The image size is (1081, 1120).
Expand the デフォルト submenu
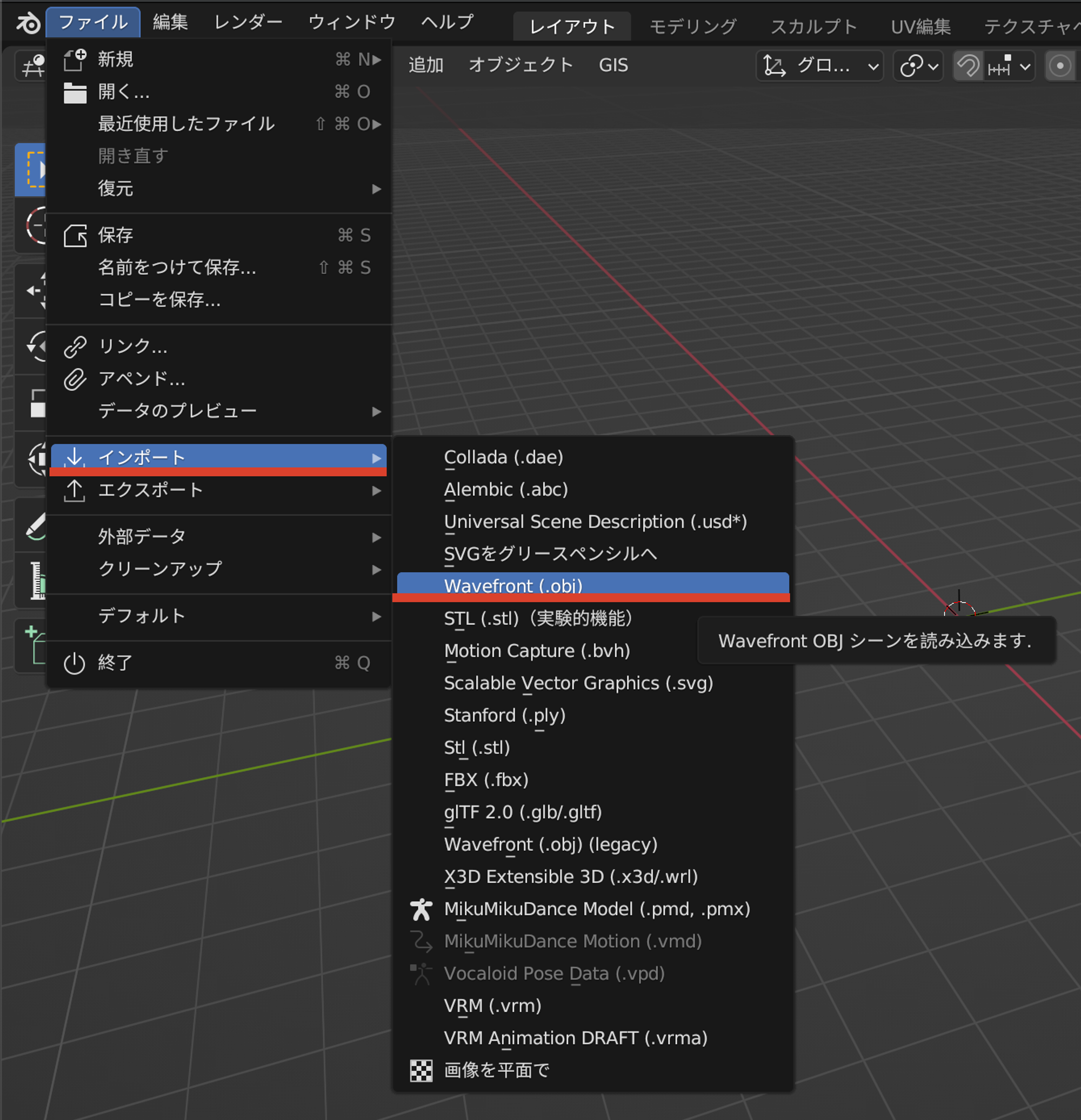(x=219, y=616)
